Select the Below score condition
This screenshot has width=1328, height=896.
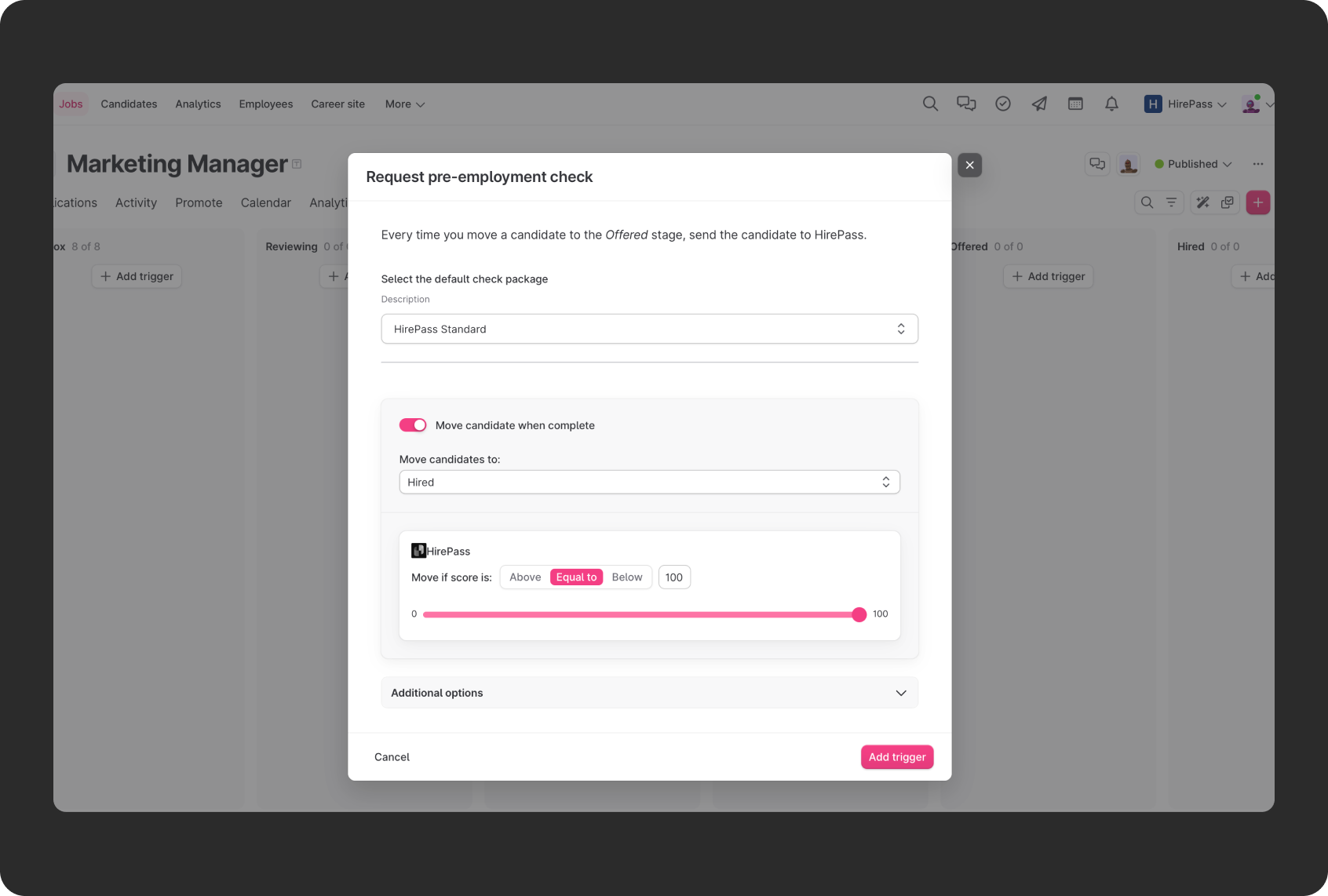[x=627, y=577]
